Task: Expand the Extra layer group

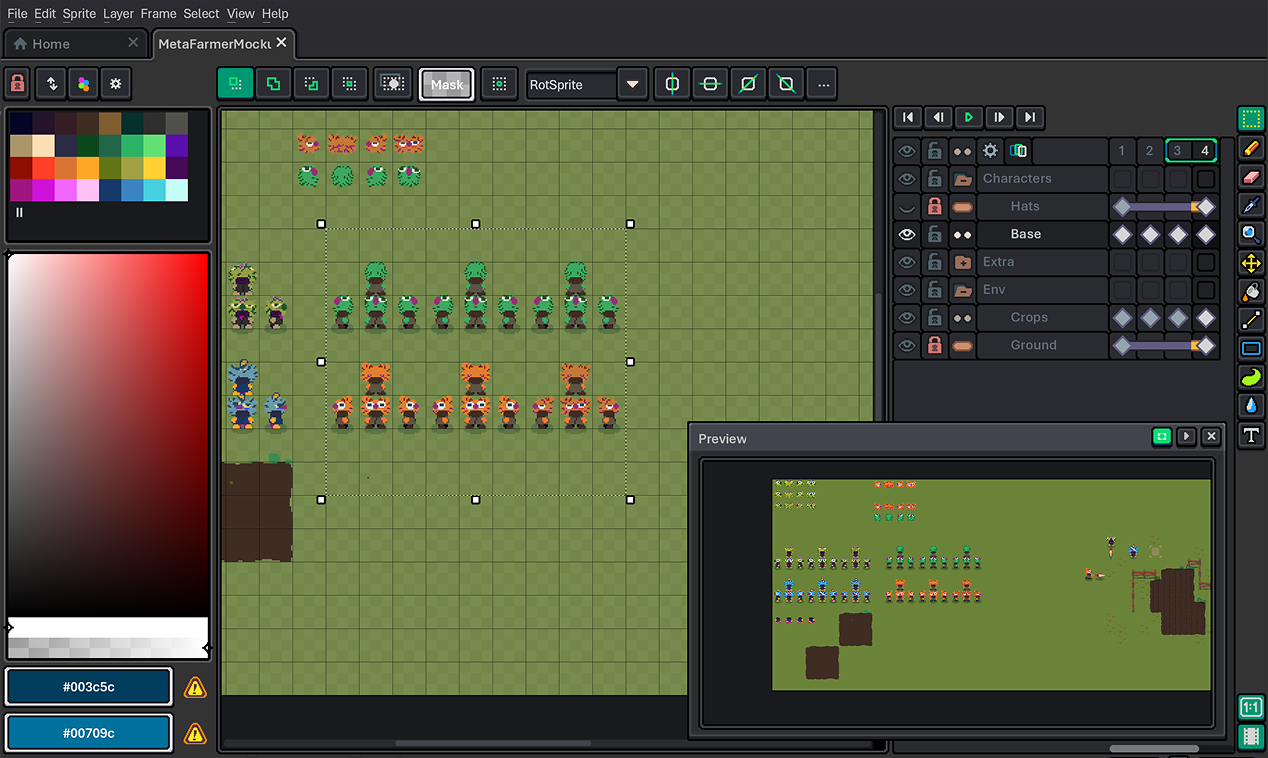Action: 963,262
